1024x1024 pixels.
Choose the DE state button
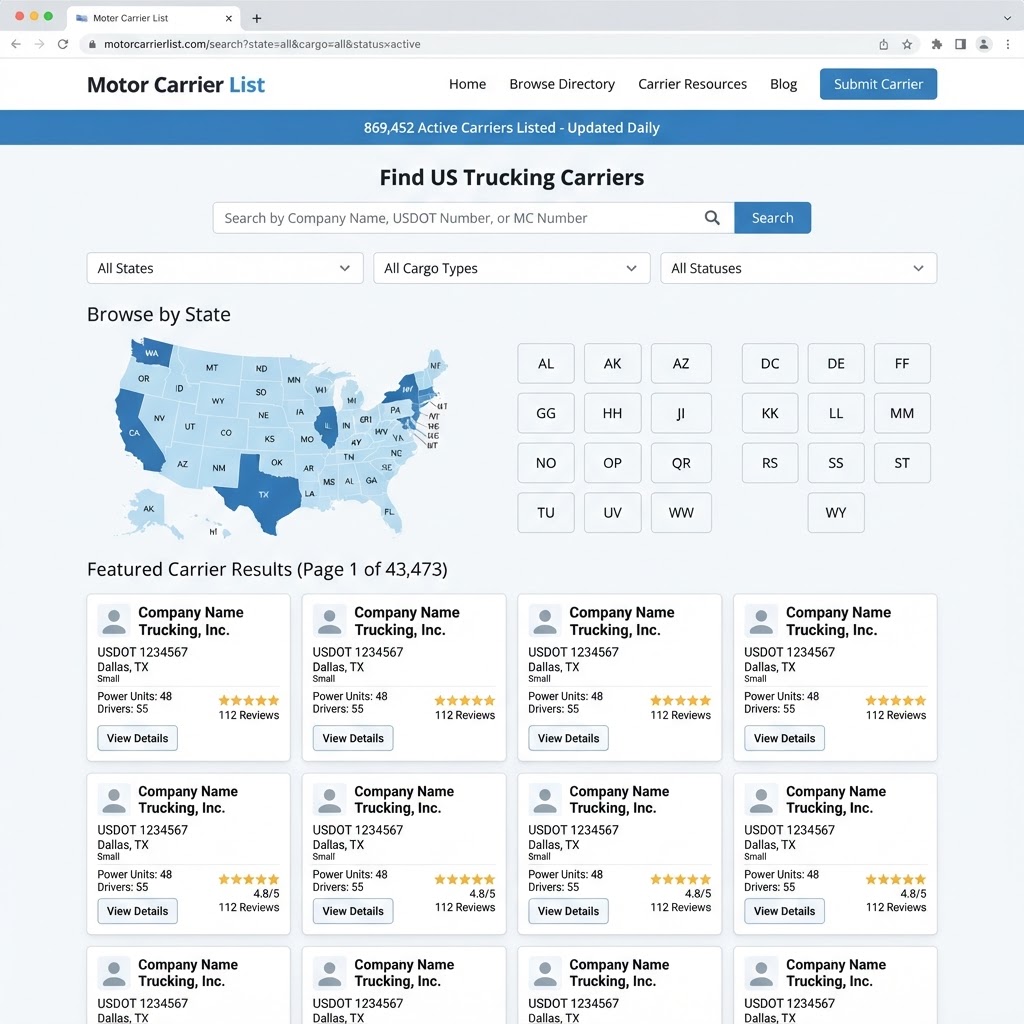point(836,364)
